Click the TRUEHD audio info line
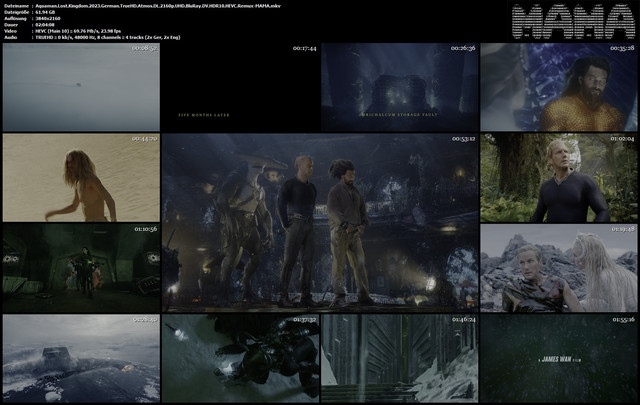 (x=107, y=37)
